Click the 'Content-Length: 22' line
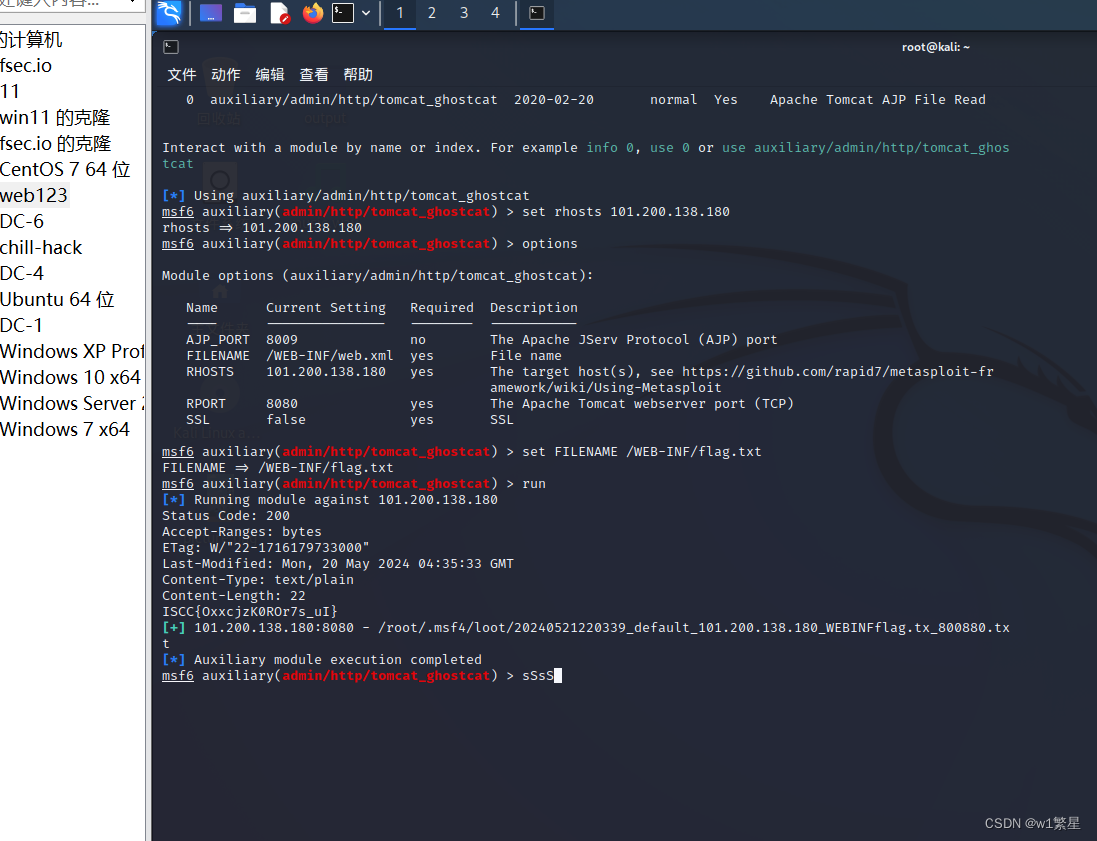 coord(234,595)
